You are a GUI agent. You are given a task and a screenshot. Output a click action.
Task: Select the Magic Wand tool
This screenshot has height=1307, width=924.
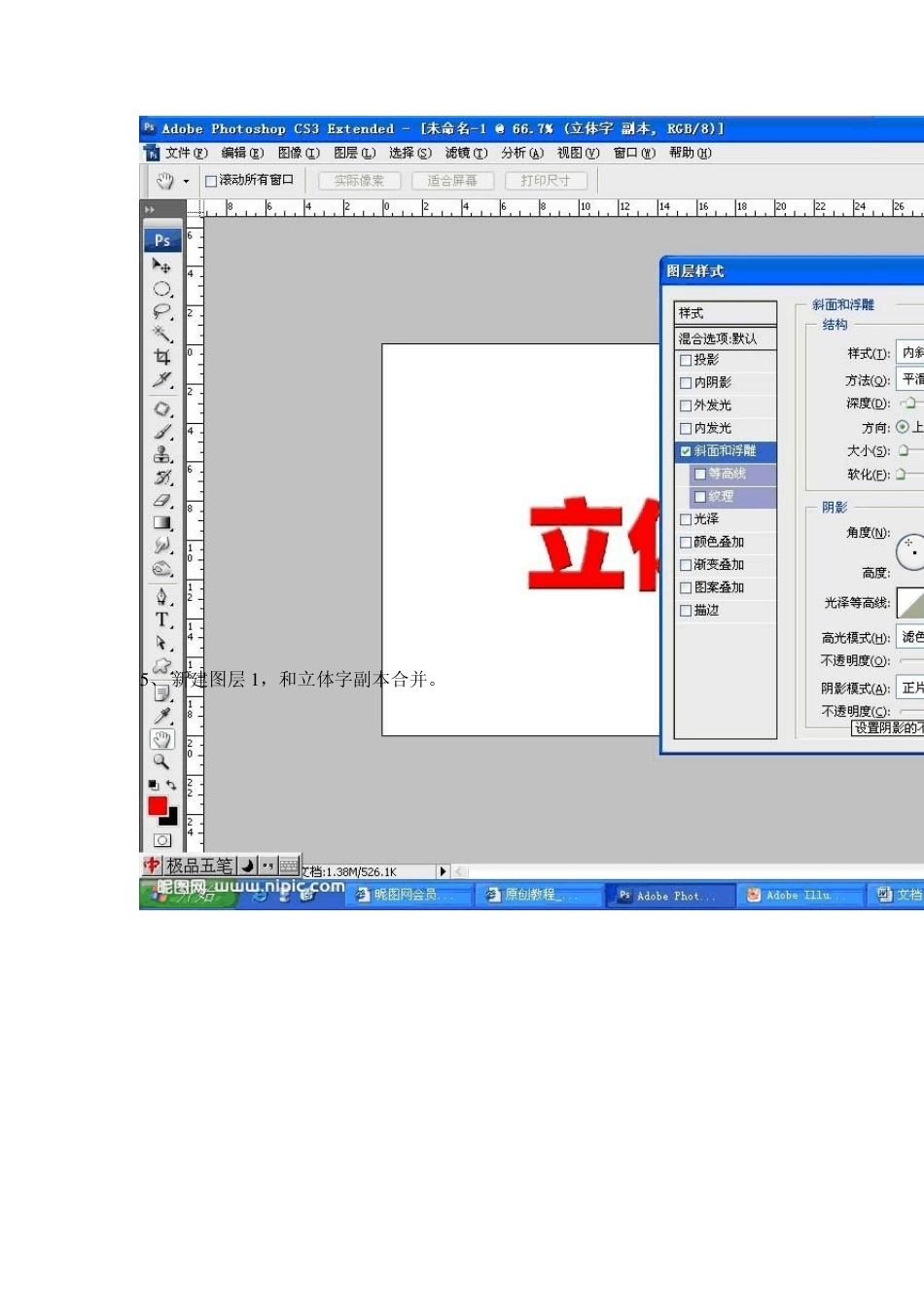[161, 334]
